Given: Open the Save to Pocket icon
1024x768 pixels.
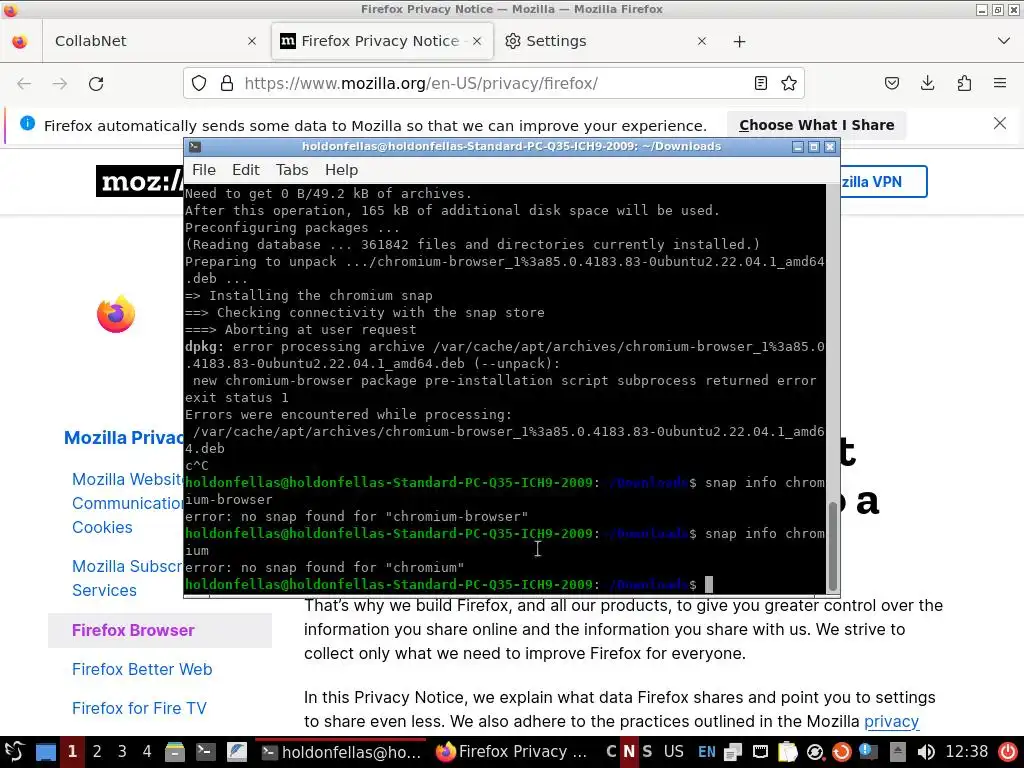Looking at the screenshot, I should (x=892, y=84).
